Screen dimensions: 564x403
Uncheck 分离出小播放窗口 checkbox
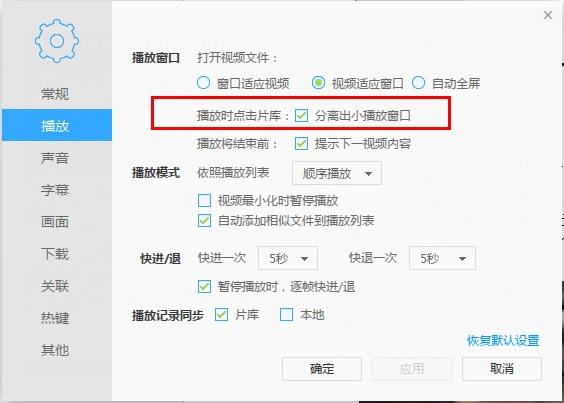[301, 116]
